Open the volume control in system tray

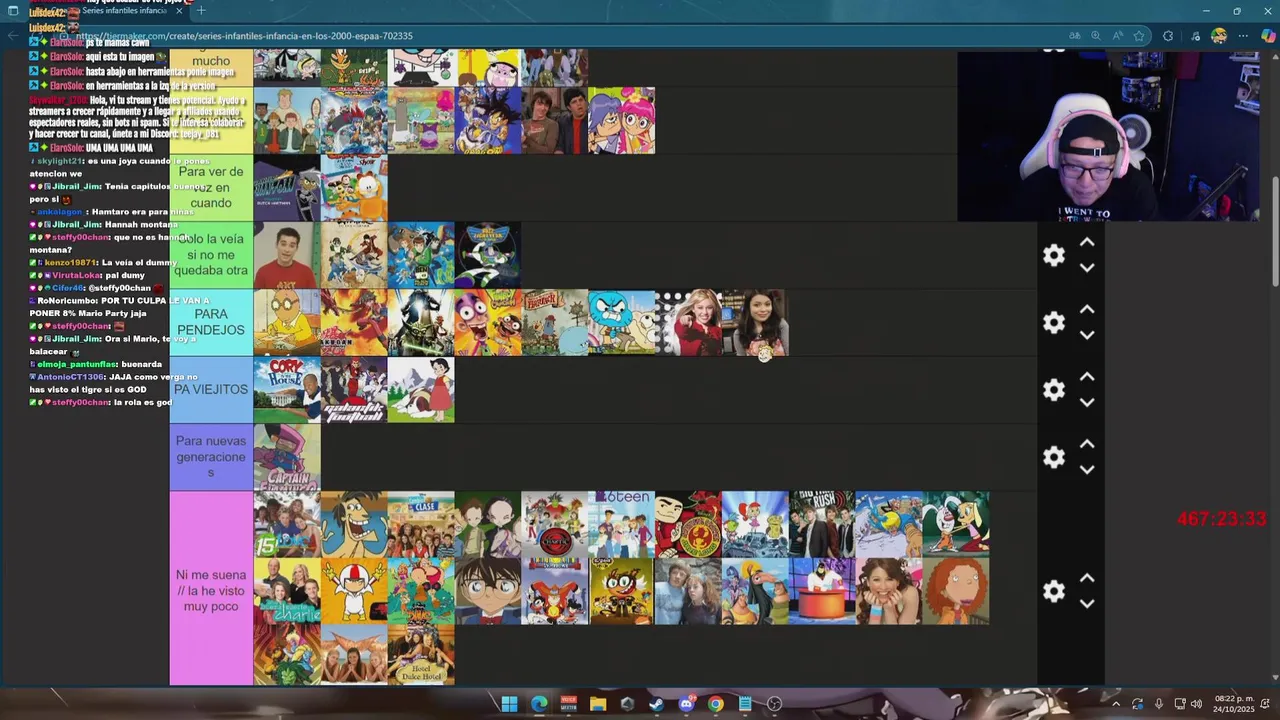tap(1197, 704)
